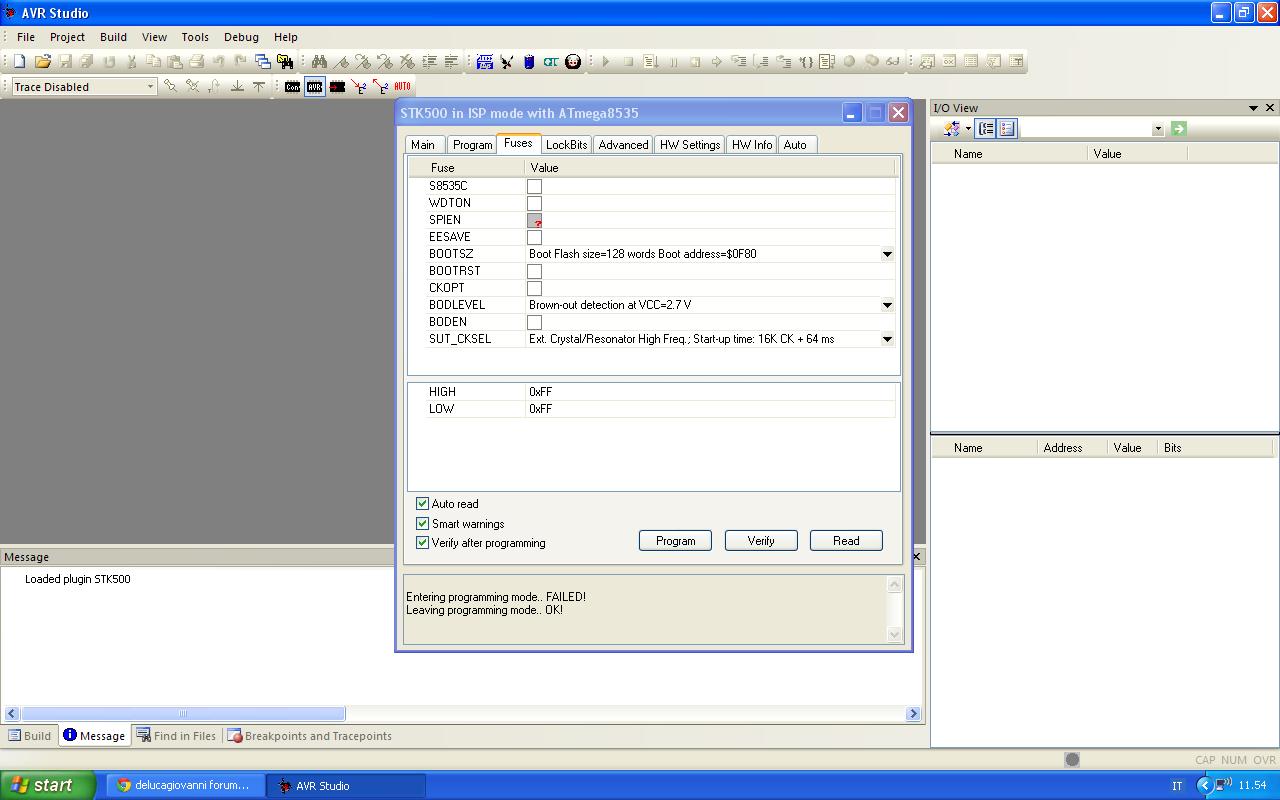Viewport: 1280px width, 800px height.
Task: Click the Decrease Indent toolbar icon
Action: pyautogui.click(x=451, y=61)
